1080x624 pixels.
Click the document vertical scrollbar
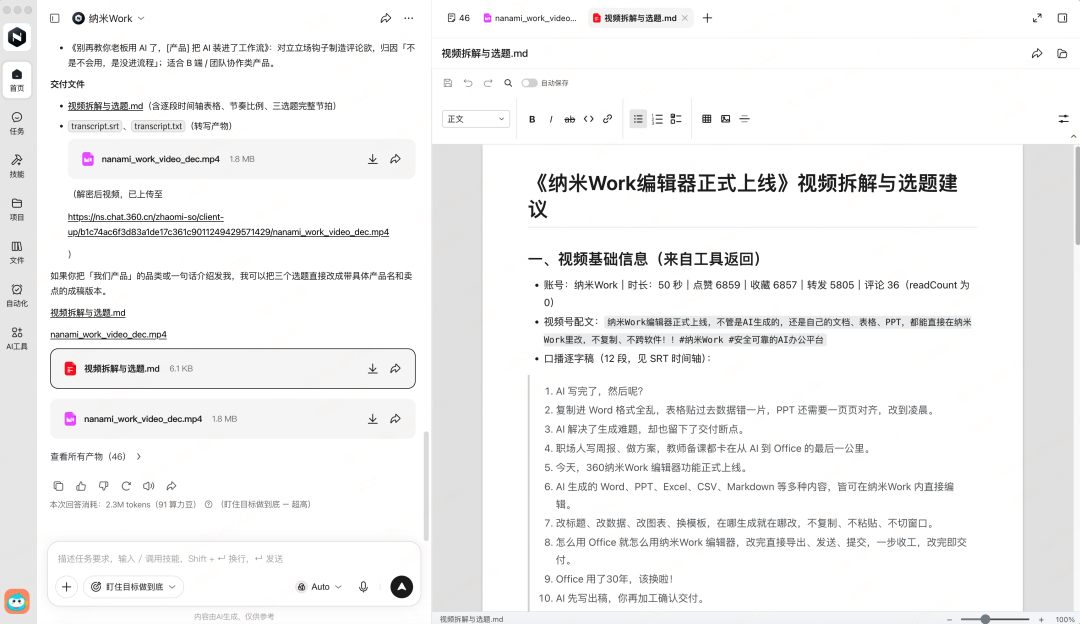[x=1077, y=196]
